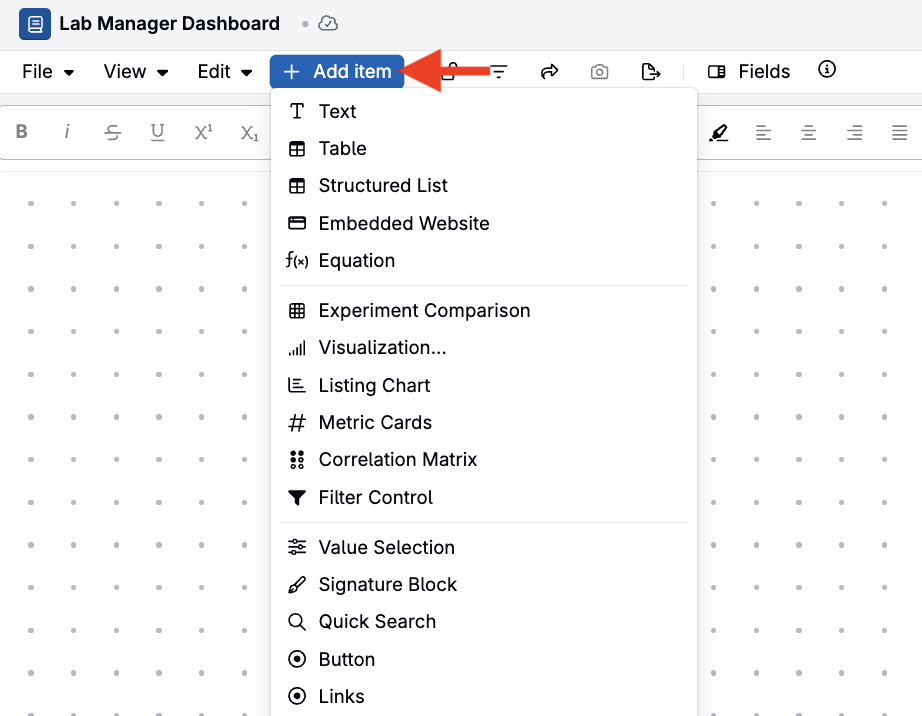
Task: Click the cloud saved status icon
Action: tap(328, 24)
